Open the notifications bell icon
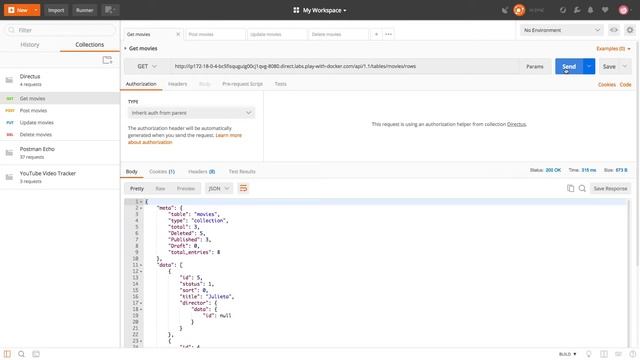 pyautogui.click(x=590, y=10)
